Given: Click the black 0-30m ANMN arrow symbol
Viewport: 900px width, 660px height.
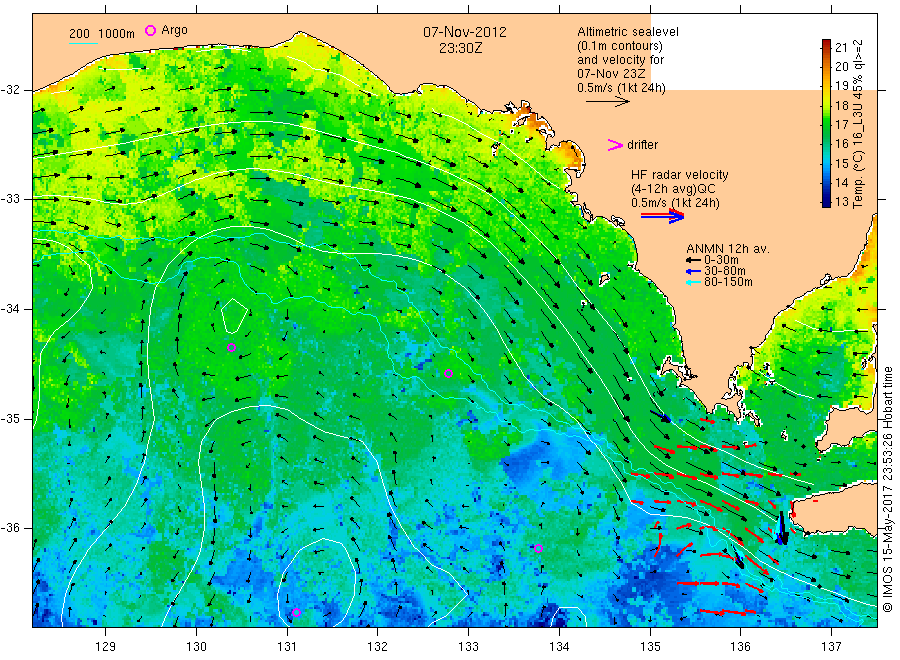Looking at the screenshot, I should point(693,260).
